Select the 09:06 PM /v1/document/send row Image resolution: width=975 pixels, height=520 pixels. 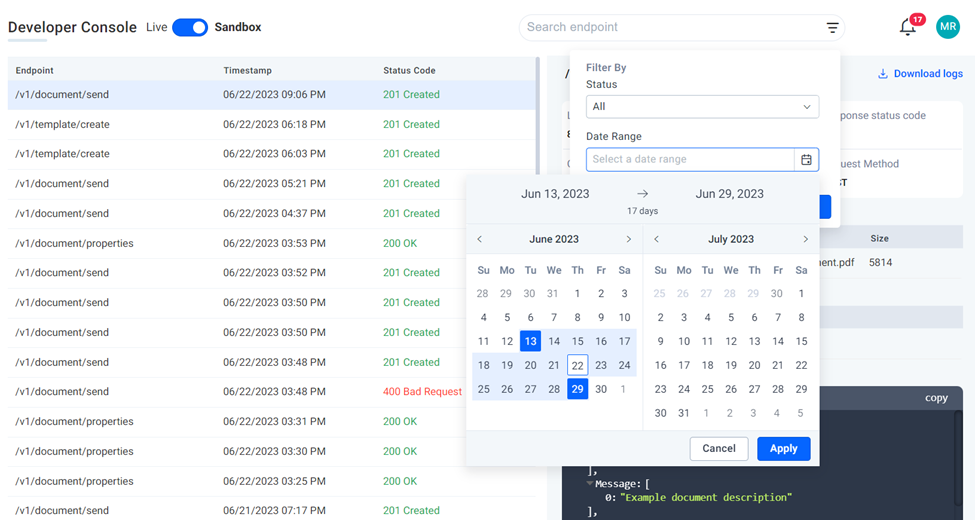(272, 95)
